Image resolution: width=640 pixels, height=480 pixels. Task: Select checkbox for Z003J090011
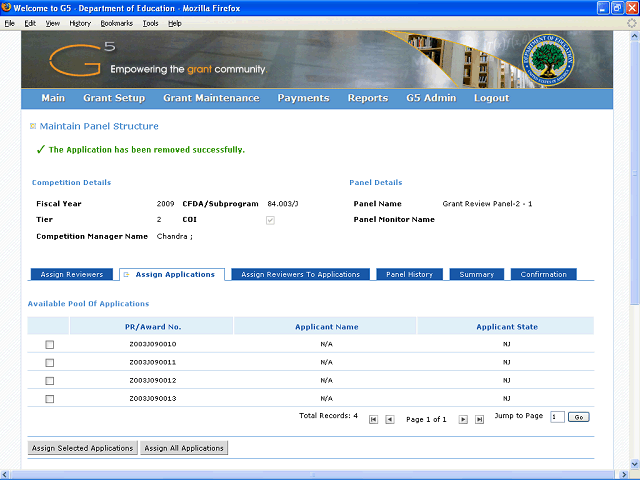click(49, 363)
